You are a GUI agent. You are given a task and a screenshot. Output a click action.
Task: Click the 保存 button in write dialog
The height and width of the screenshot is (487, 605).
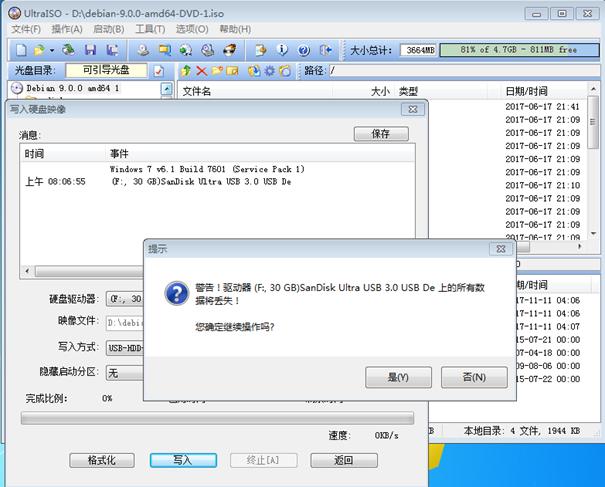click(381, 134)
